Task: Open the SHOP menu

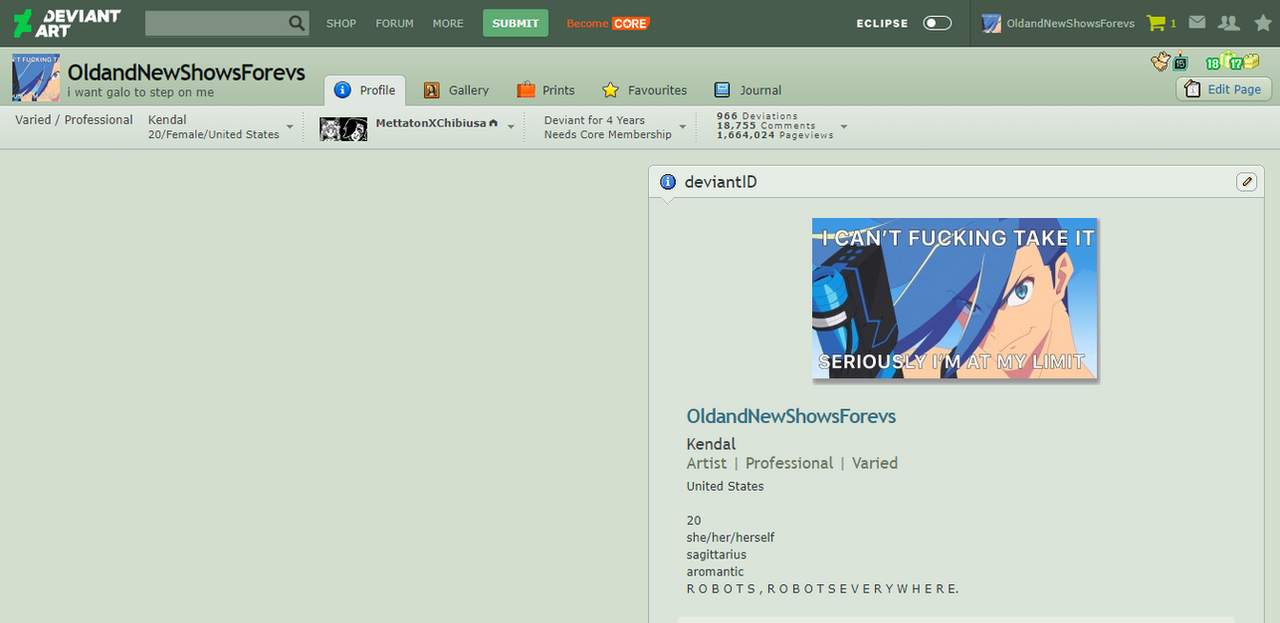Action: tap(341, 23)
